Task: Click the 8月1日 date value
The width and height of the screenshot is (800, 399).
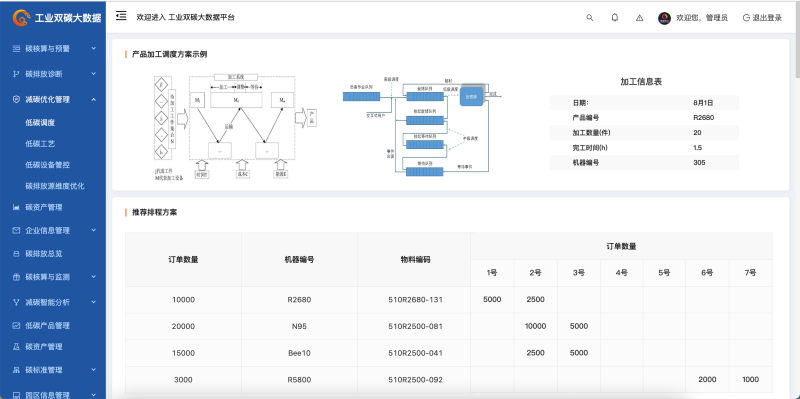Action: click(703, 103)
